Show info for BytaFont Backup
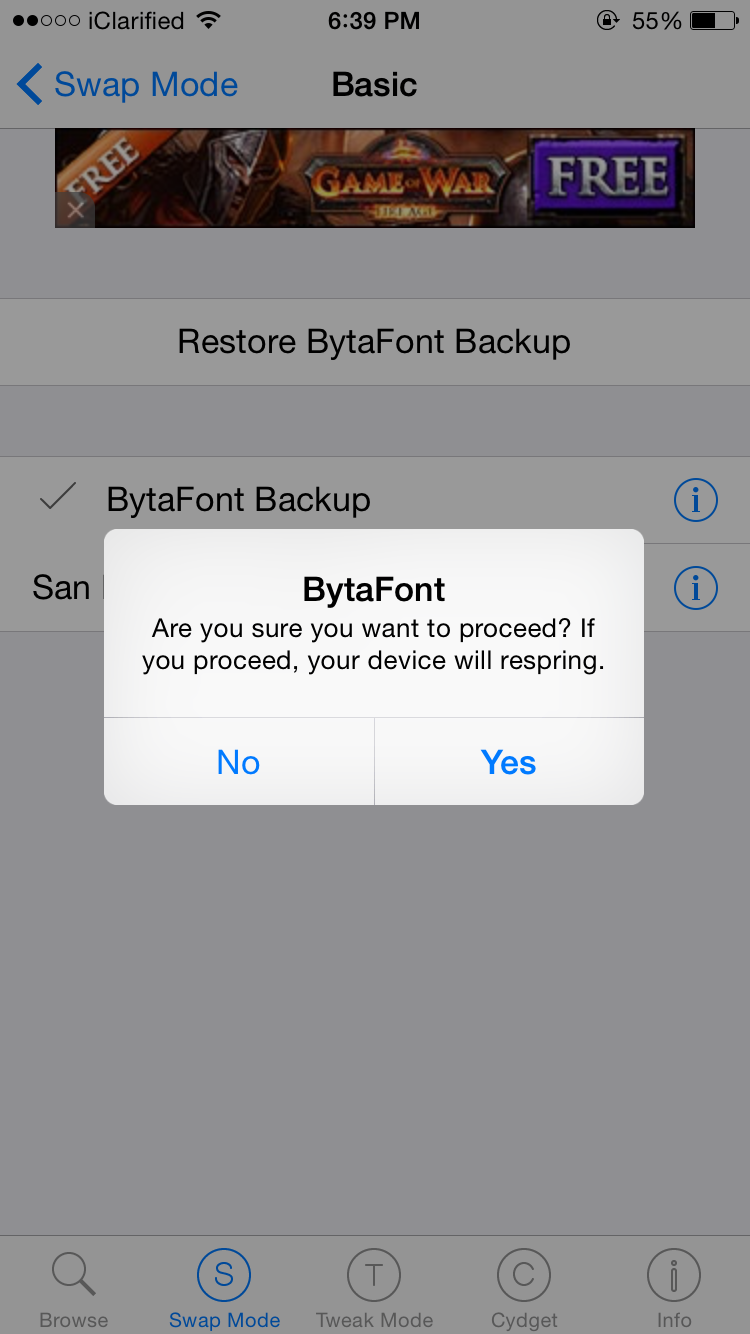Viewport: 750px width, 1334px height. (696, 499)
